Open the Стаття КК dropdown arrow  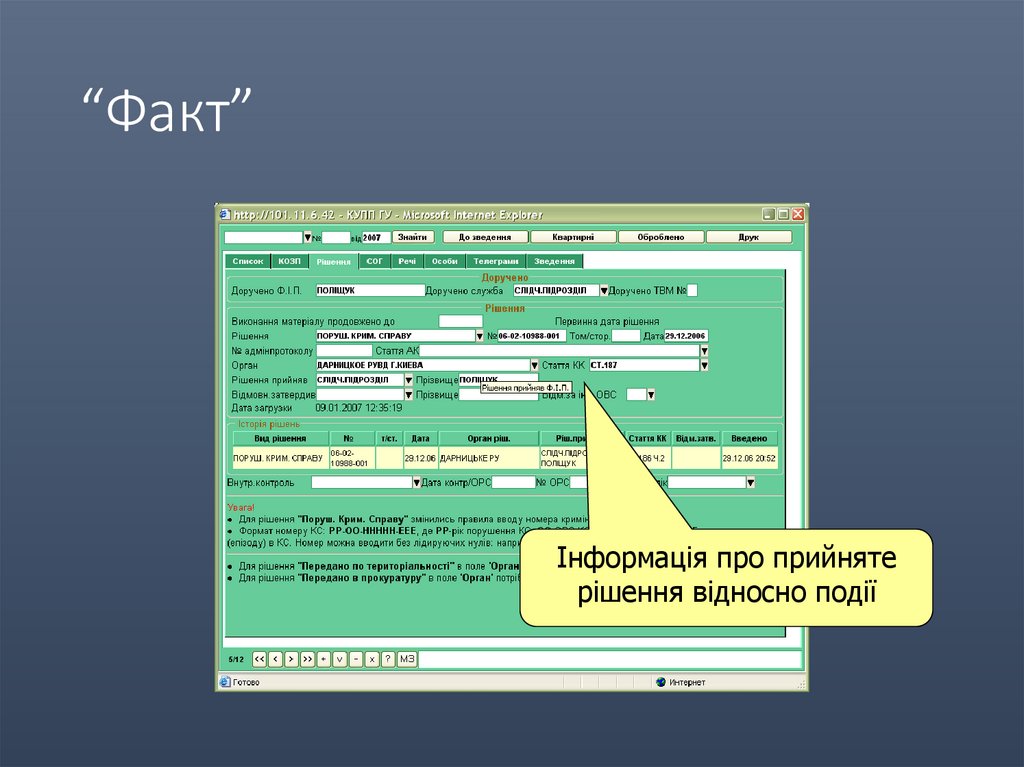click(704, 365)
